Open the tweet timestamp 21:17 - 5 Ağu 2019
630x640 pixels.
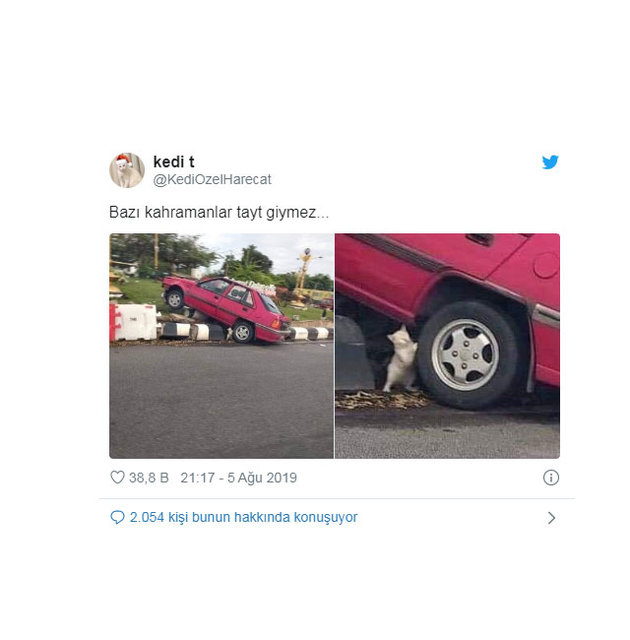pyautogui.click(x=239, y=478)
